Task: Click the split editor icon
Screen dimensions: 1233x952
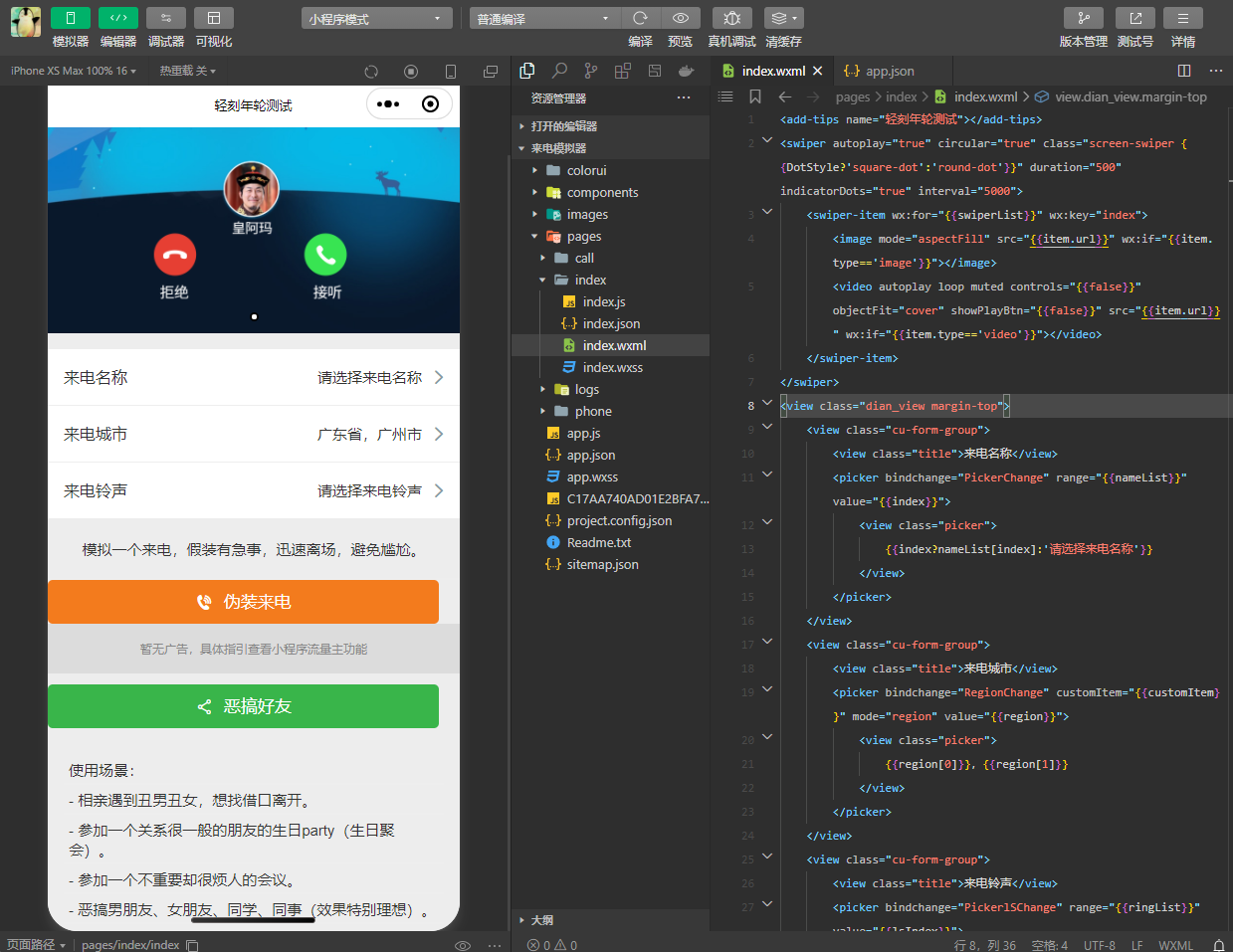Action: 1184,71
